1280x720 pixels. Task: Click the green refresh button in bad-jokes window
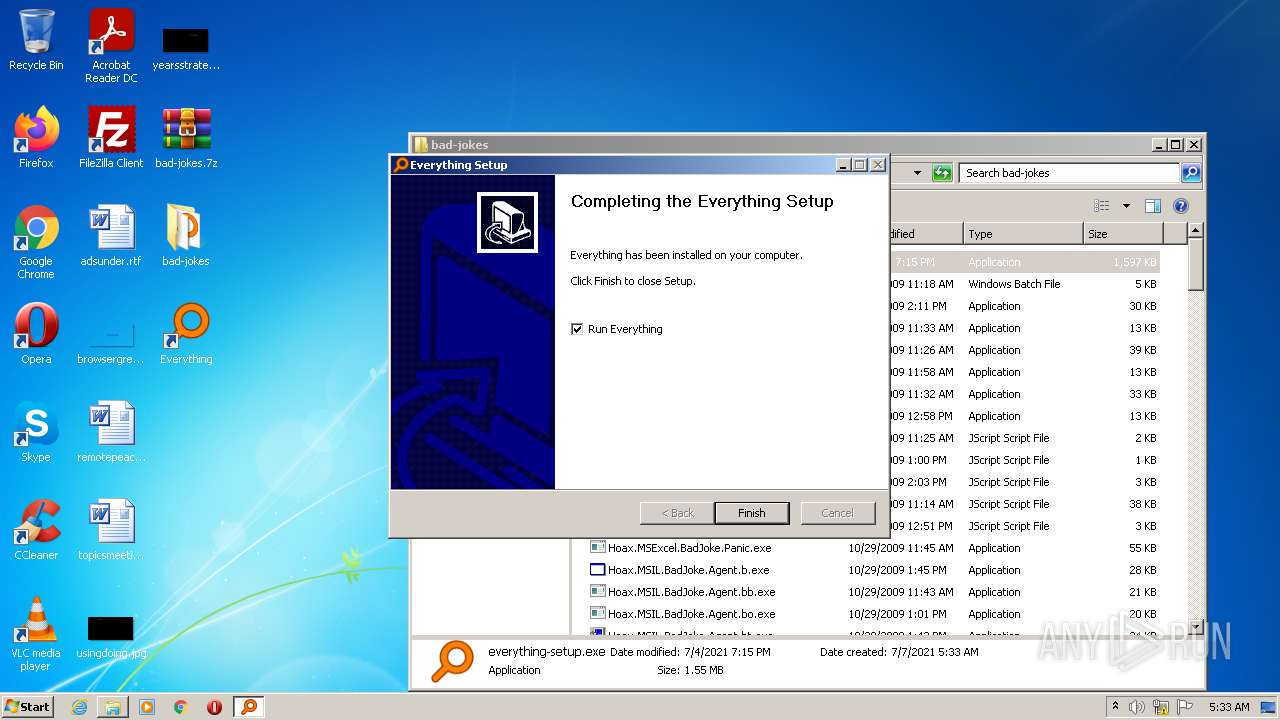coord(941,173)
